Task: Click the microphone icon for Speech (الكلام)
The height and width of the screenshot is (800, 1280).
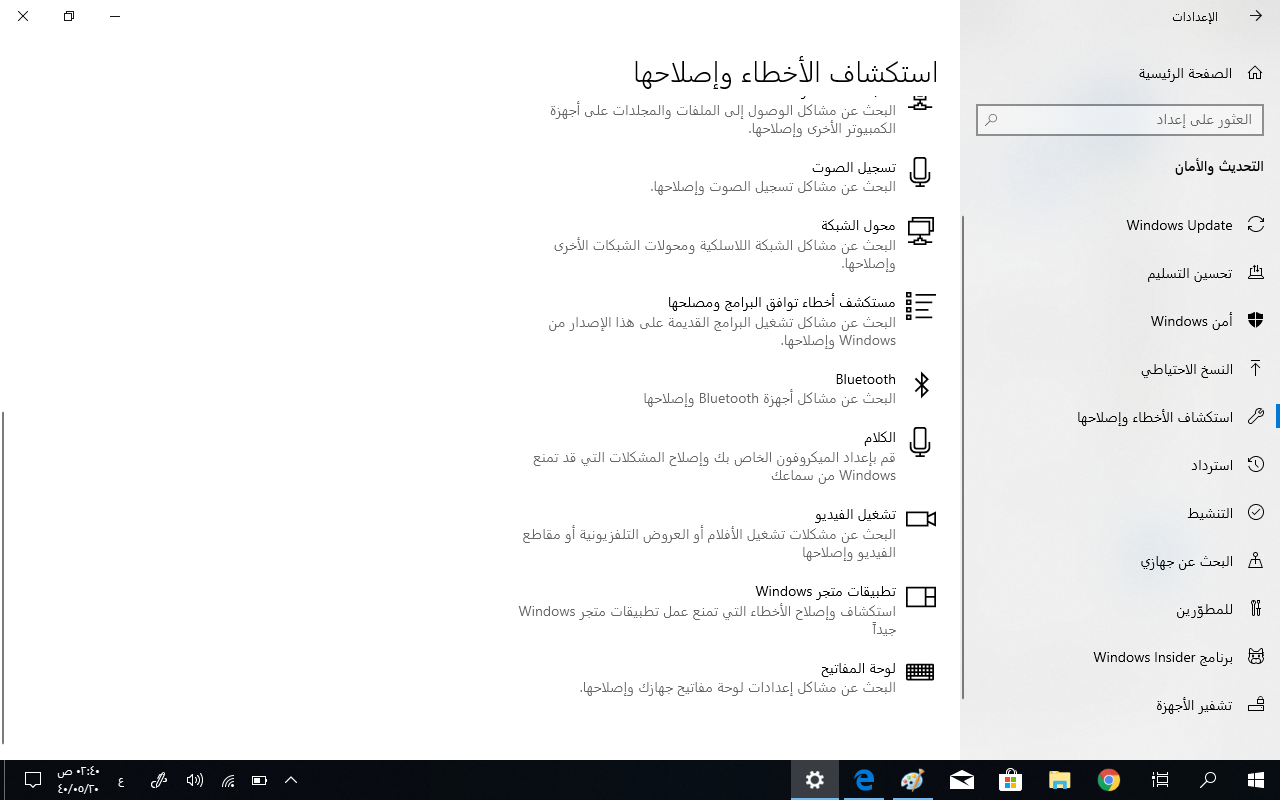Action: (920, 442)
